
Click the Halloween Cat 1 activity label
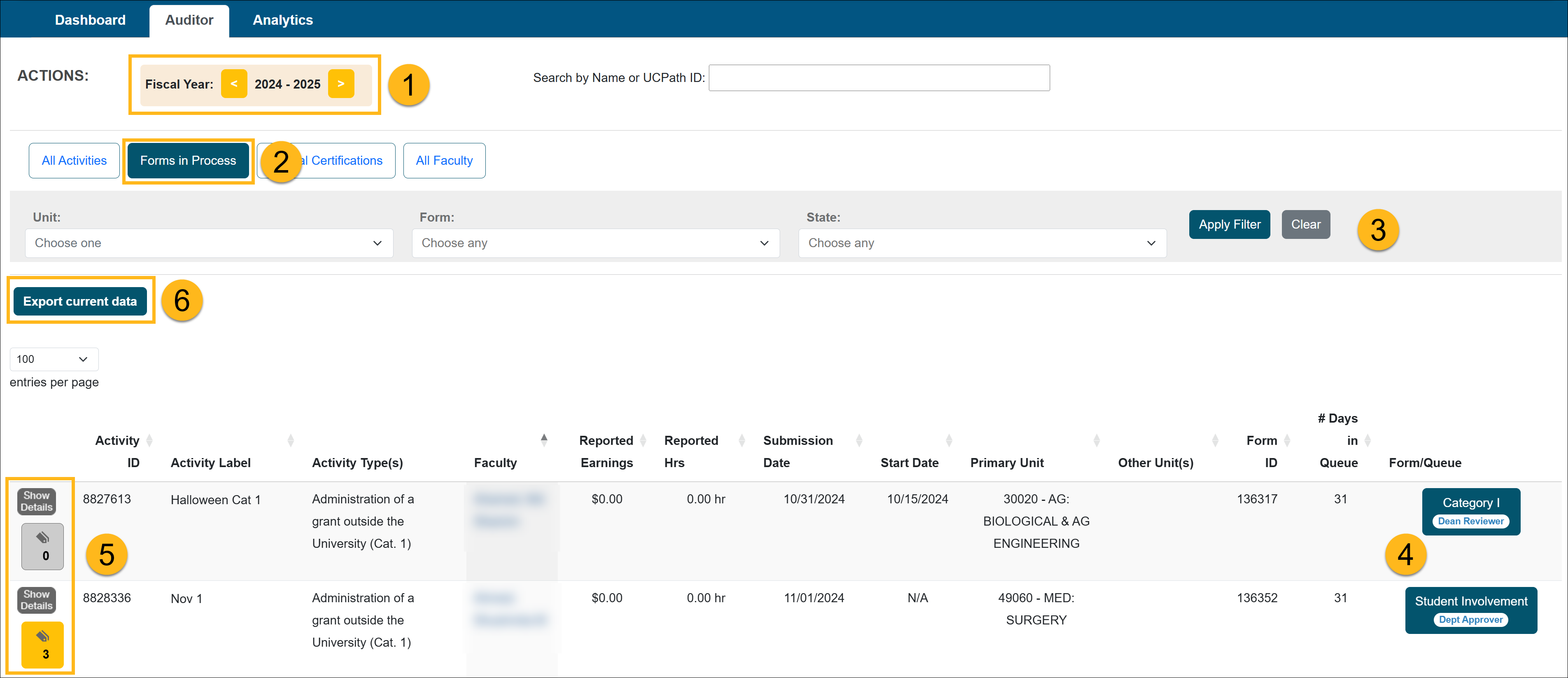[215, 500]
